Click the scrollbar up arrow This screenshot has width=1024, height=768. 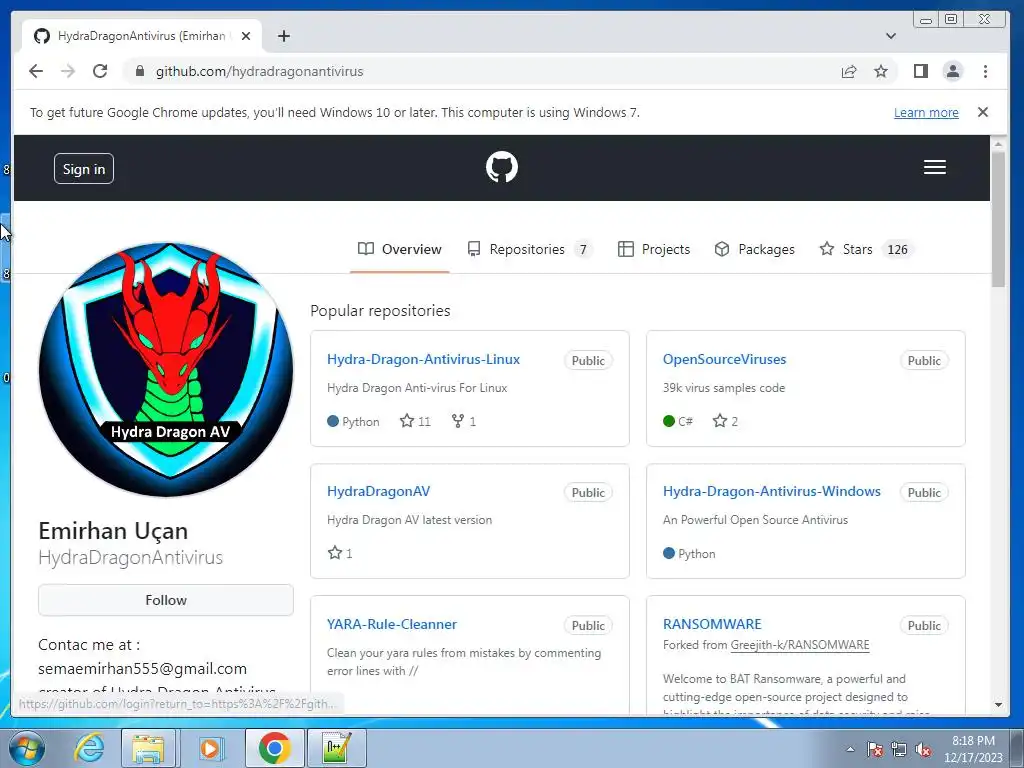[998, 144]
